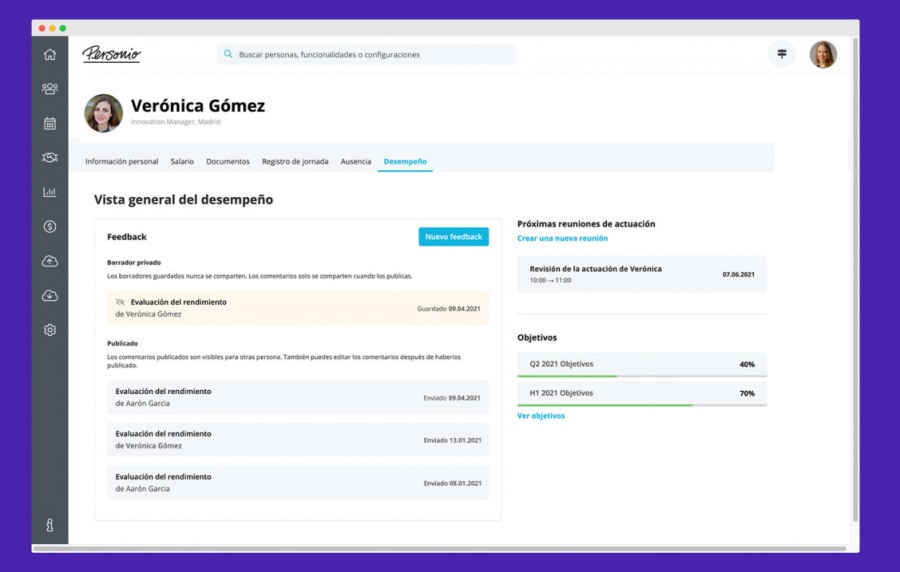The image size is (900, 572).
Task: Click the 70% value of H1 objectives
Action: click(747, 394)
